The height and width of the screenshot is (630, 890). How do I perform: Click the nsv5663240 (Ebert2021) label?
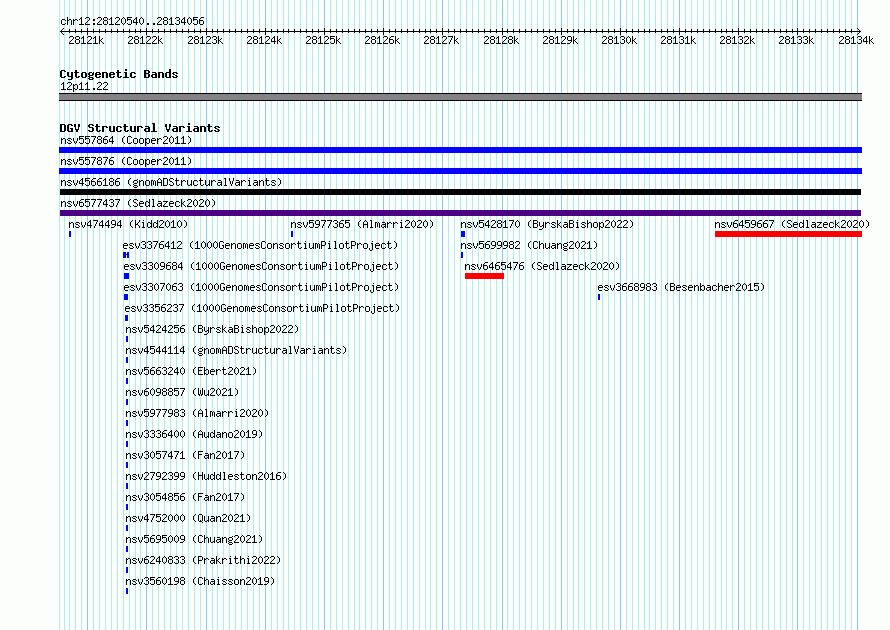pos(191,371)
